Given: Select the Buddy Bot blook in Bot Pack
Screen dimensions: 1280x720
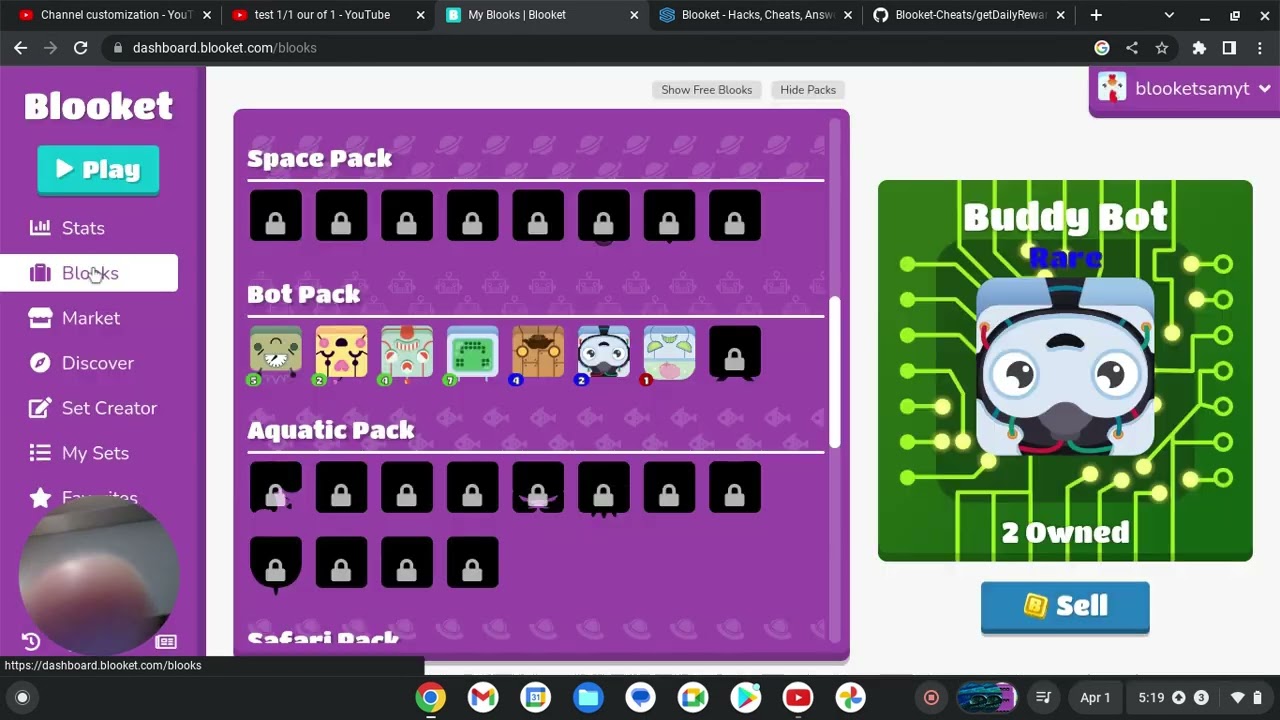Looking at the screenshot, I should (x=604, y=353).
